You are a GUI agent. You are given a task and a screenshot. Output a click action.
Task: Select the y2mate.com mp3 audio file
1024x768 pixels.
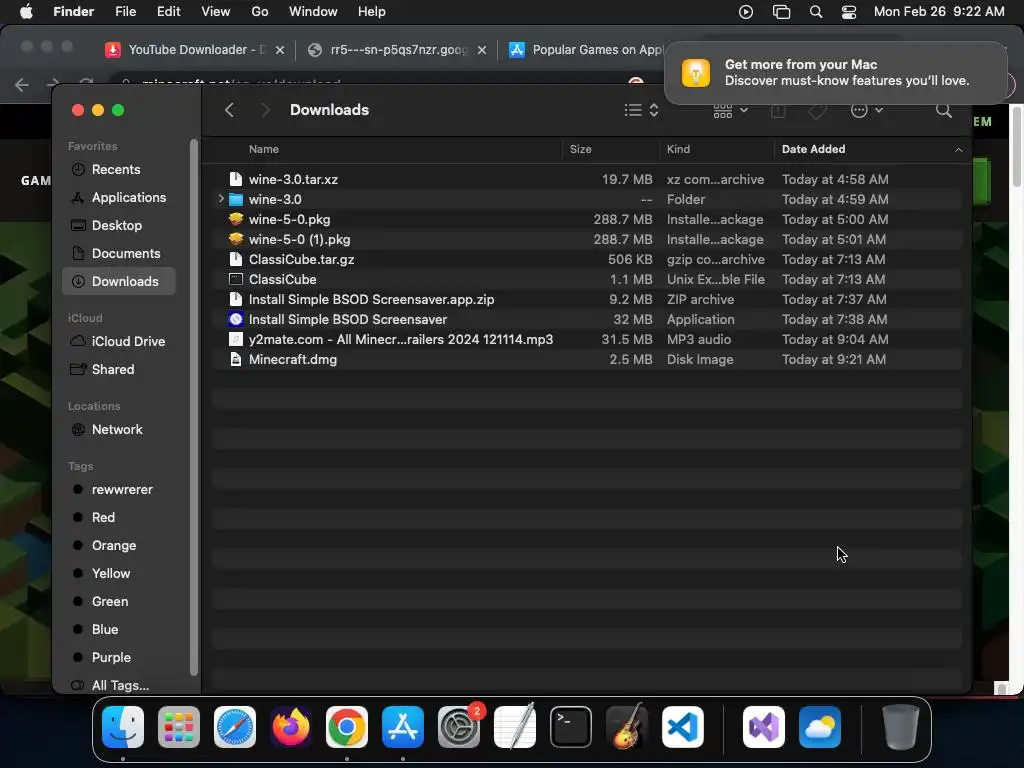tap(587, 339)
